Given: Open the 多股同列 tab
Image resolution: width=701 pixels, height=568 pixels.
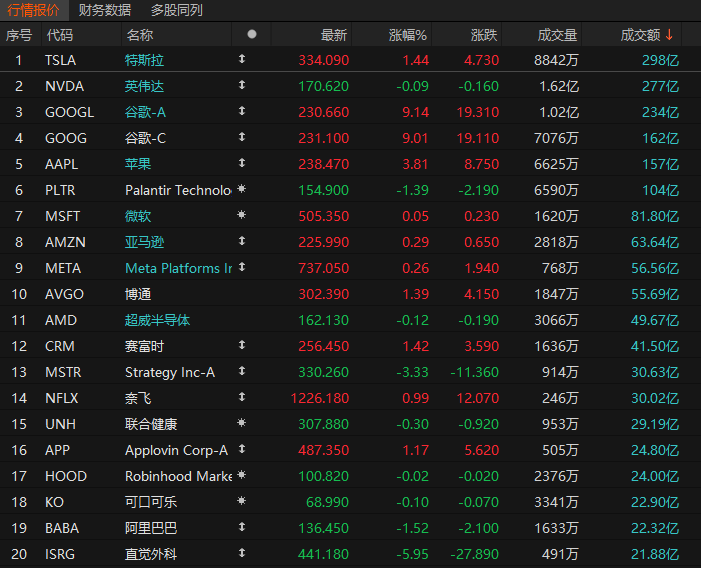Looking at the screenshot, I should click(x=177, y=10).
